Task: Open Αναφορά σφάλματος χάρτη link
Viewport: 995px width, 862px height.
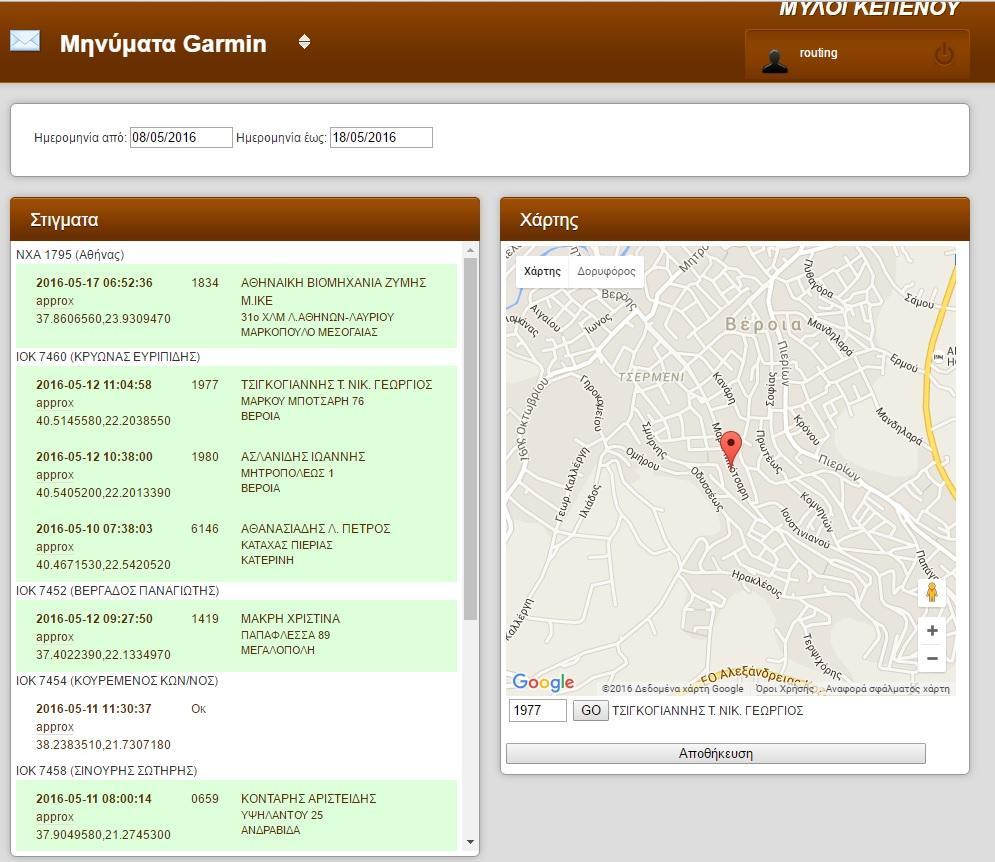Action: click(x=887, y=688)
